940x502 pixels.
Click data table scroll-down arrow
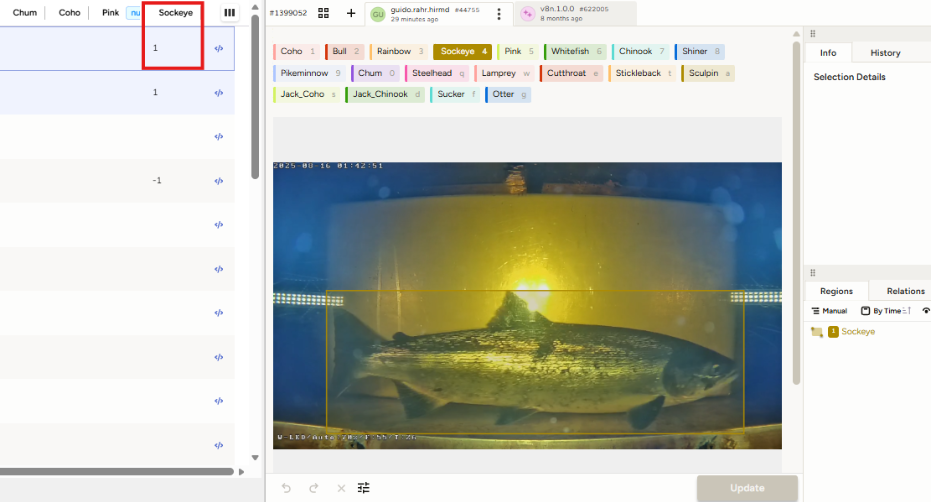[x=255, y=458]
